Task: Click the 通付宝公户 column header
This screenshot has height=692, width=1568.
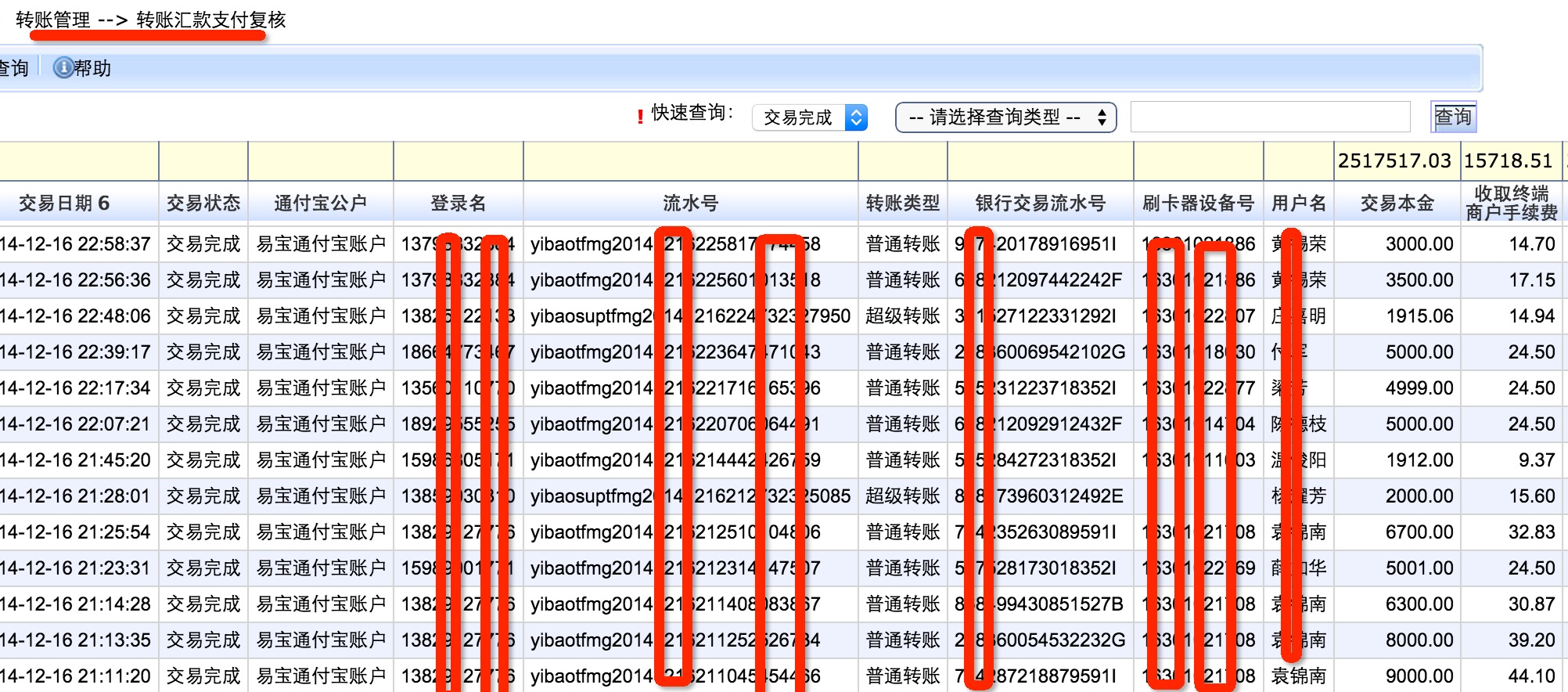Action: [x=321, y=204]
